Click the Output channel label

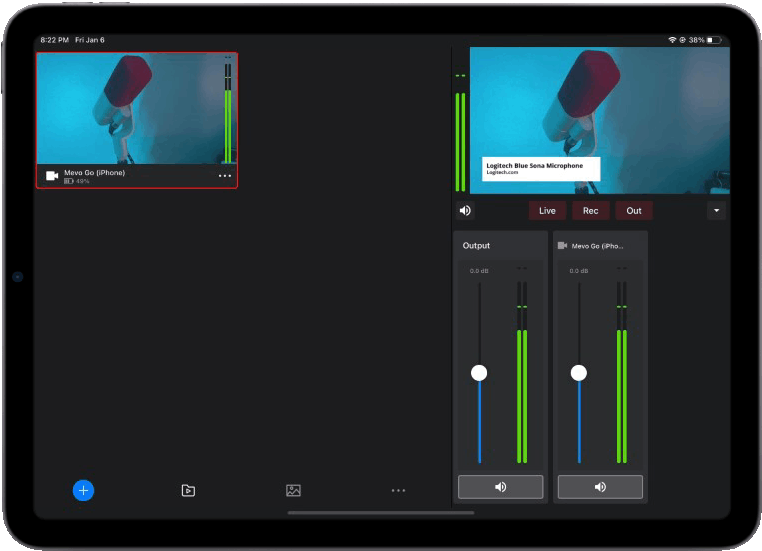476,245
